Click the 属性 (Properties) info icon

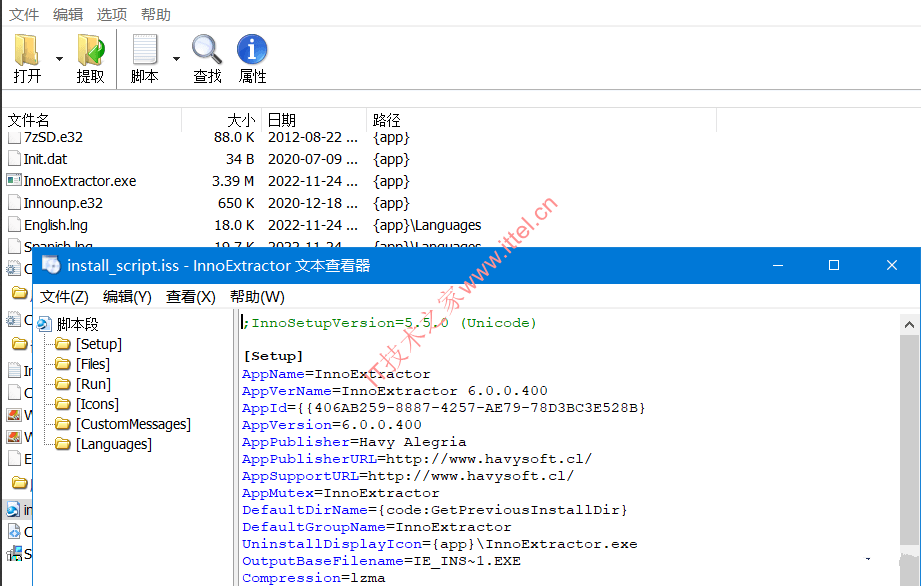click(x=252, y=49)
